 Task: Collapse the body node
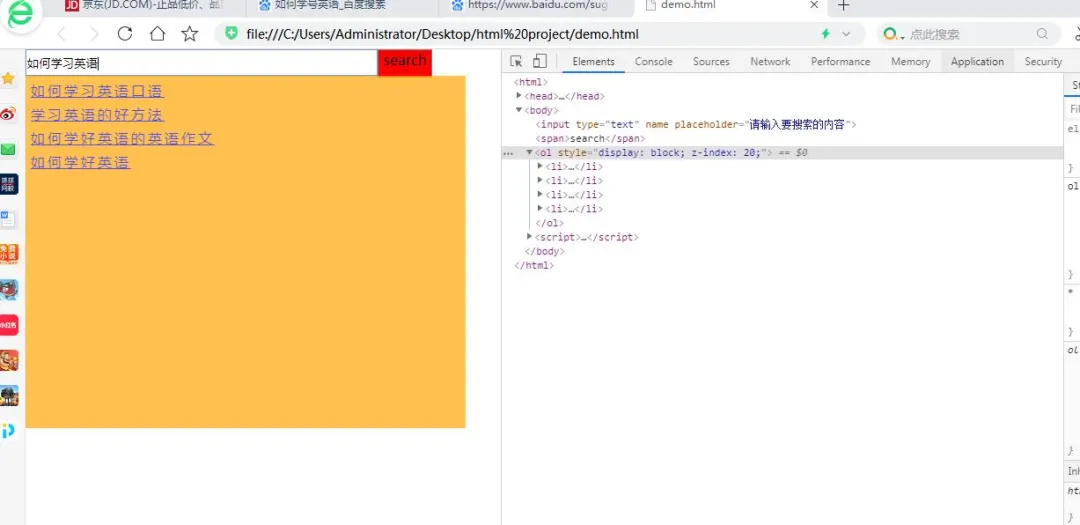coord(519,110)
